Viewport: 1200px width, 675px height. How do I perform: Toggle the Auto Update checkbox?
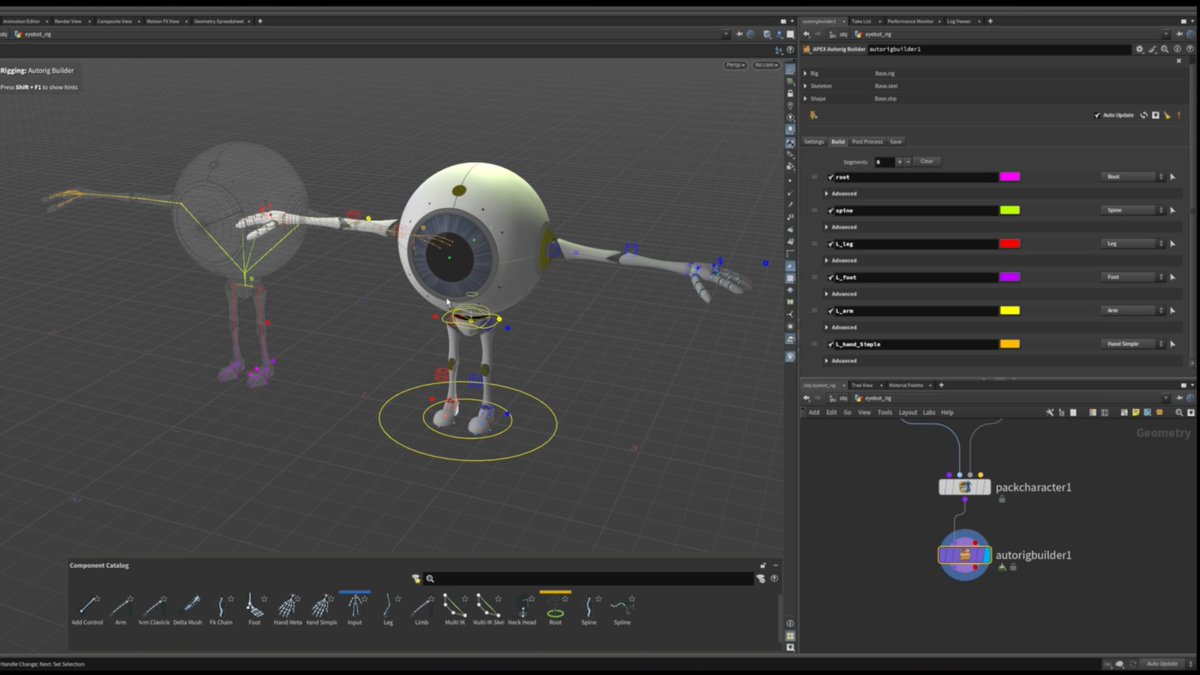pos(1098,115)
